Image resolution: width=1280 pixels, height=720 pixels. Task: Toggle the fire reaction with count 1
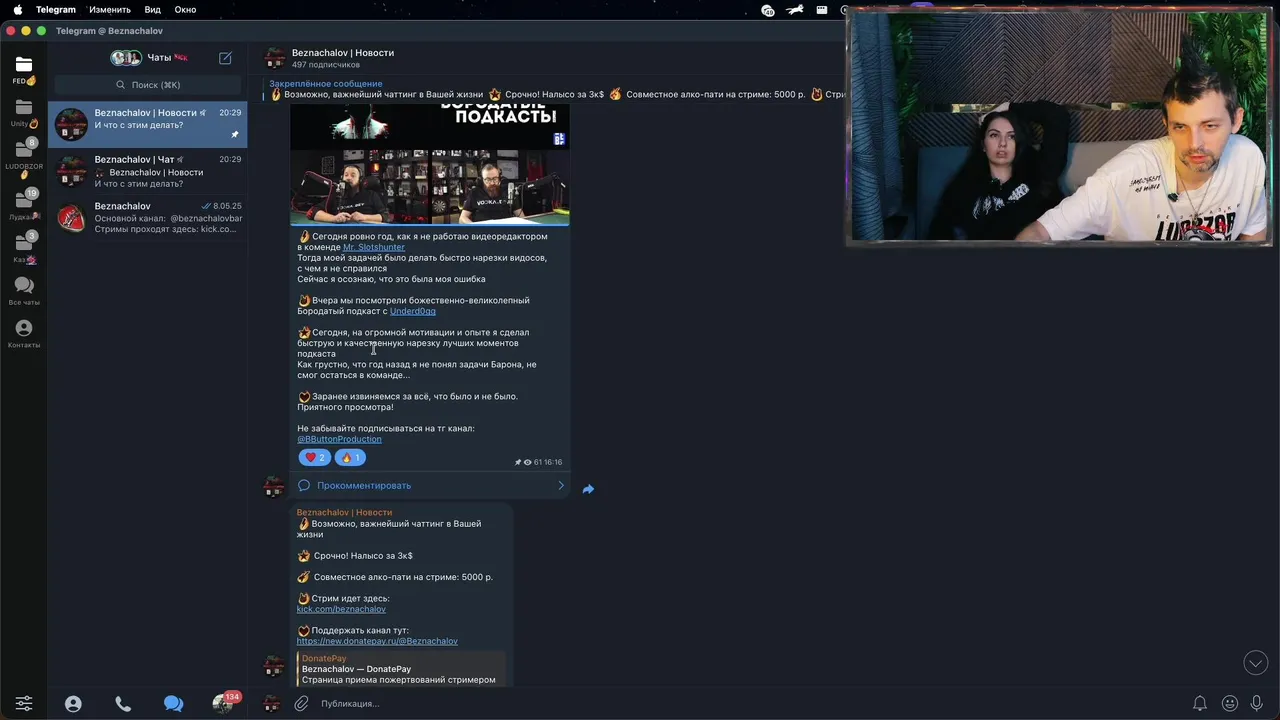pyautogui.click(x=350, y=457)
